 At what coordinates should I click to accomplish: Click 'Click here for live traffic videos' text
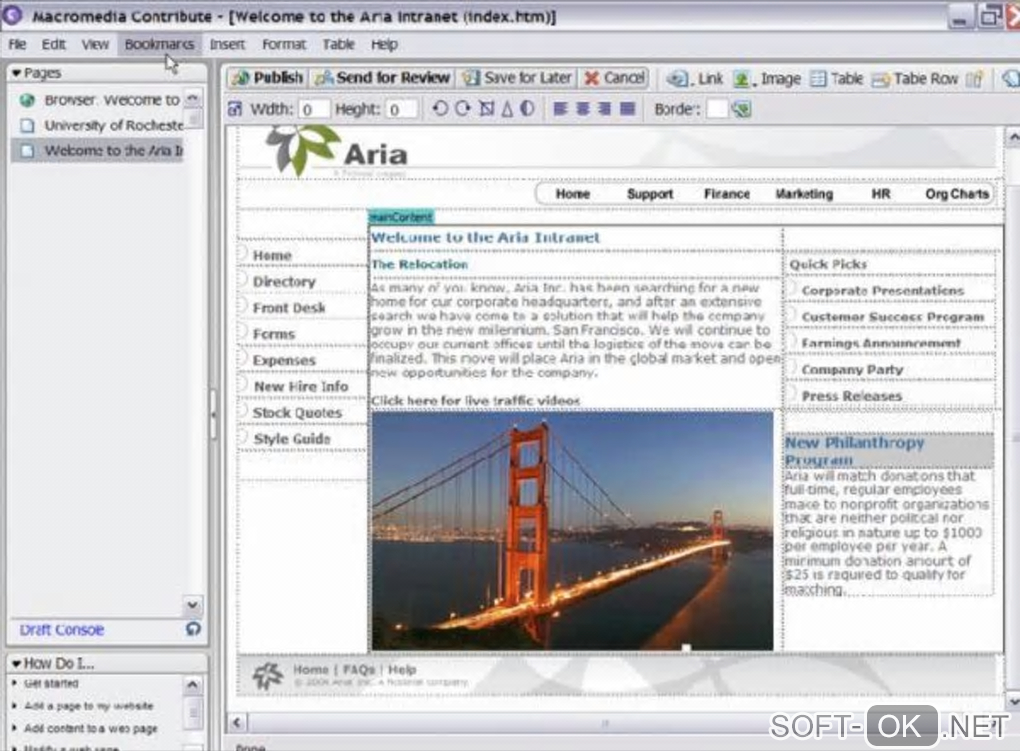(x=476, y=401)
